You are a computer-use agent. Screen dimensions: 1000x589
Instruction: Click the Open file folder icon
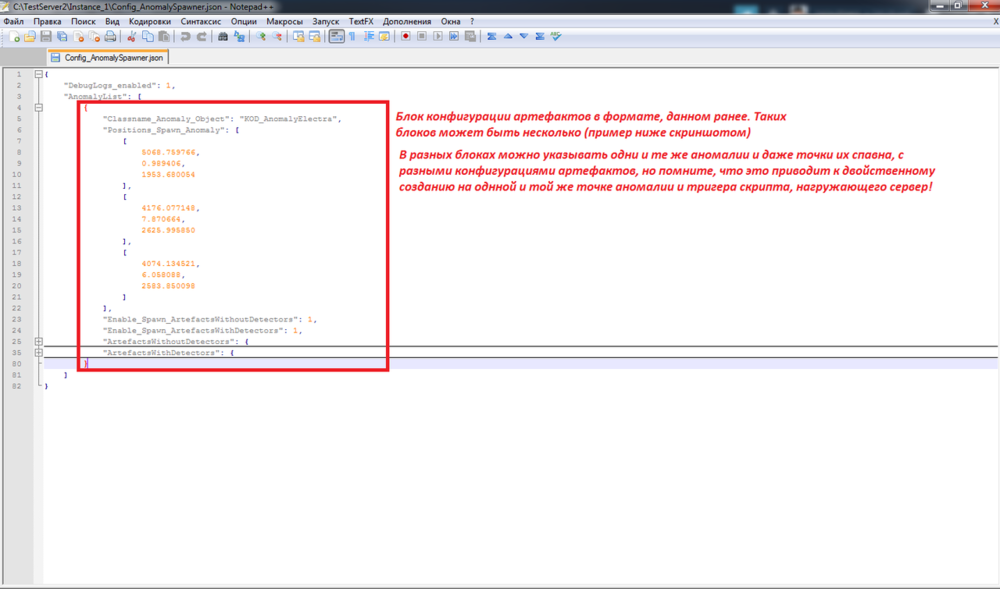point(30,37)
